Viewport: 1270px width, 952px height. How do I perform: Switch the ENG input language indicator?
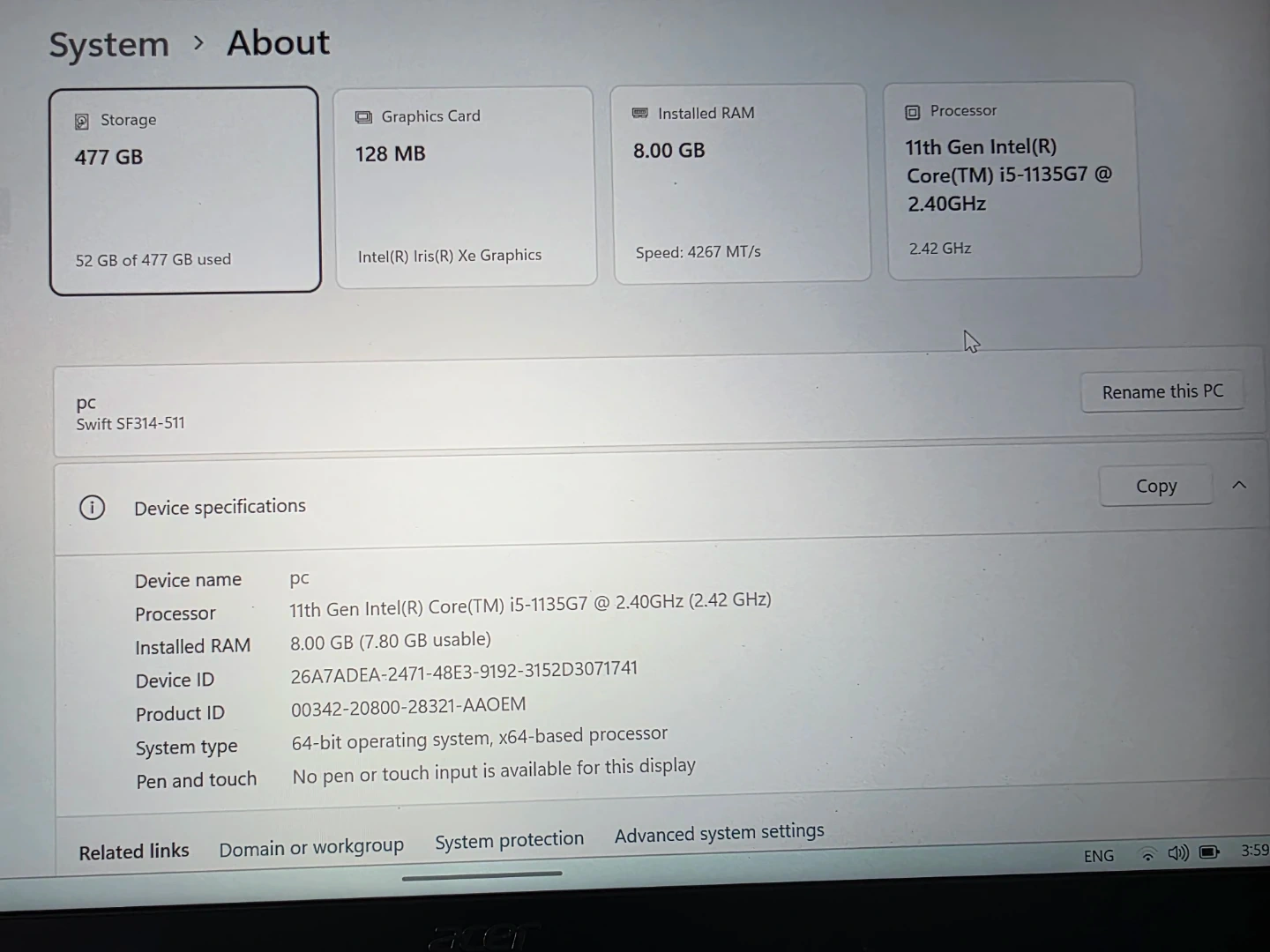(x=1098, y=856)
